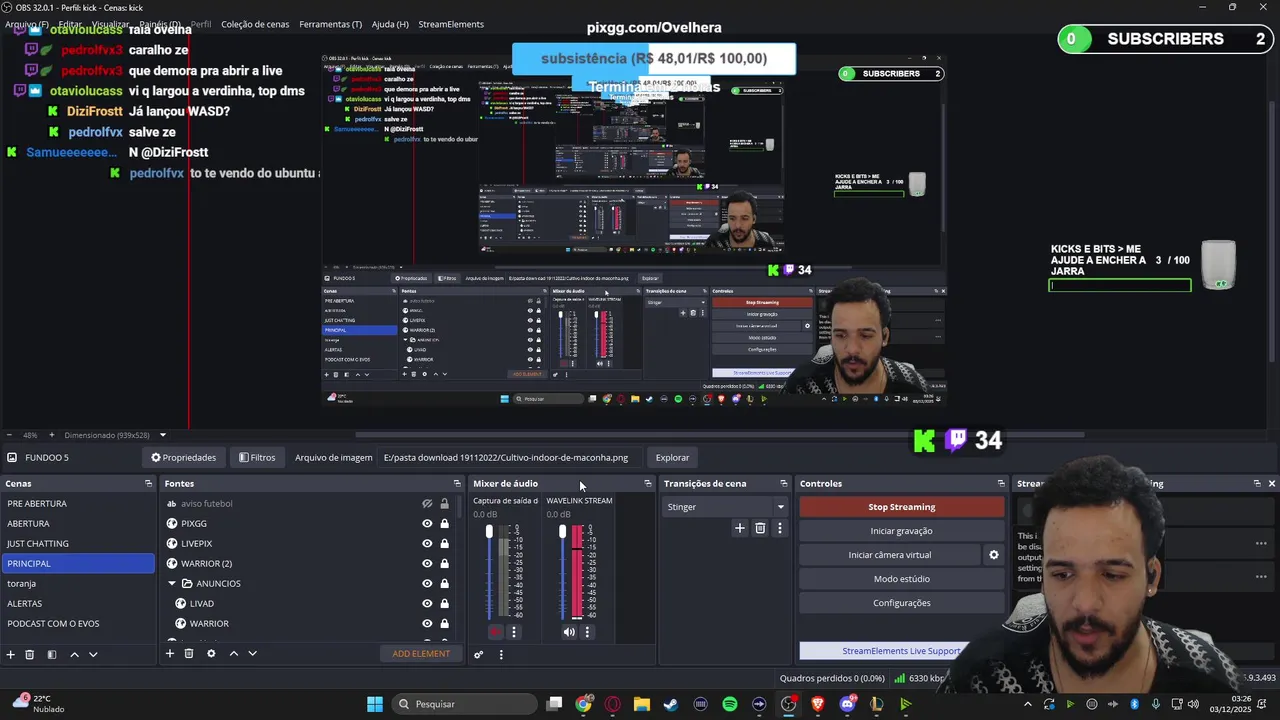Open Ajuda menu

(390, 24)
